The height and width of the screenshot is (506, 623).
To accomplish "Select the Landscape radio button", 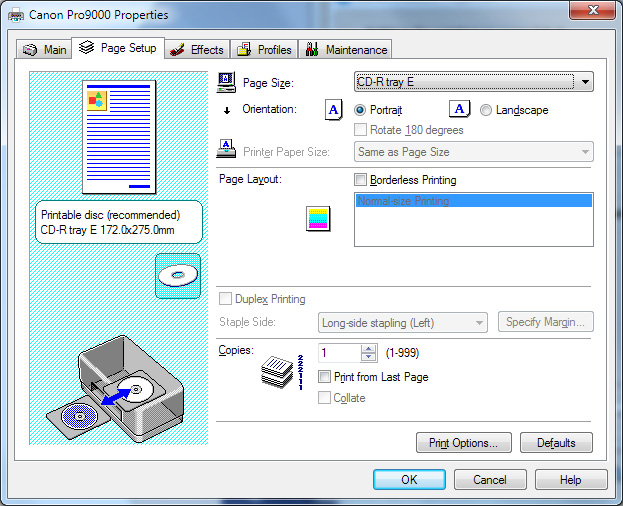I will tap(486, 110).
